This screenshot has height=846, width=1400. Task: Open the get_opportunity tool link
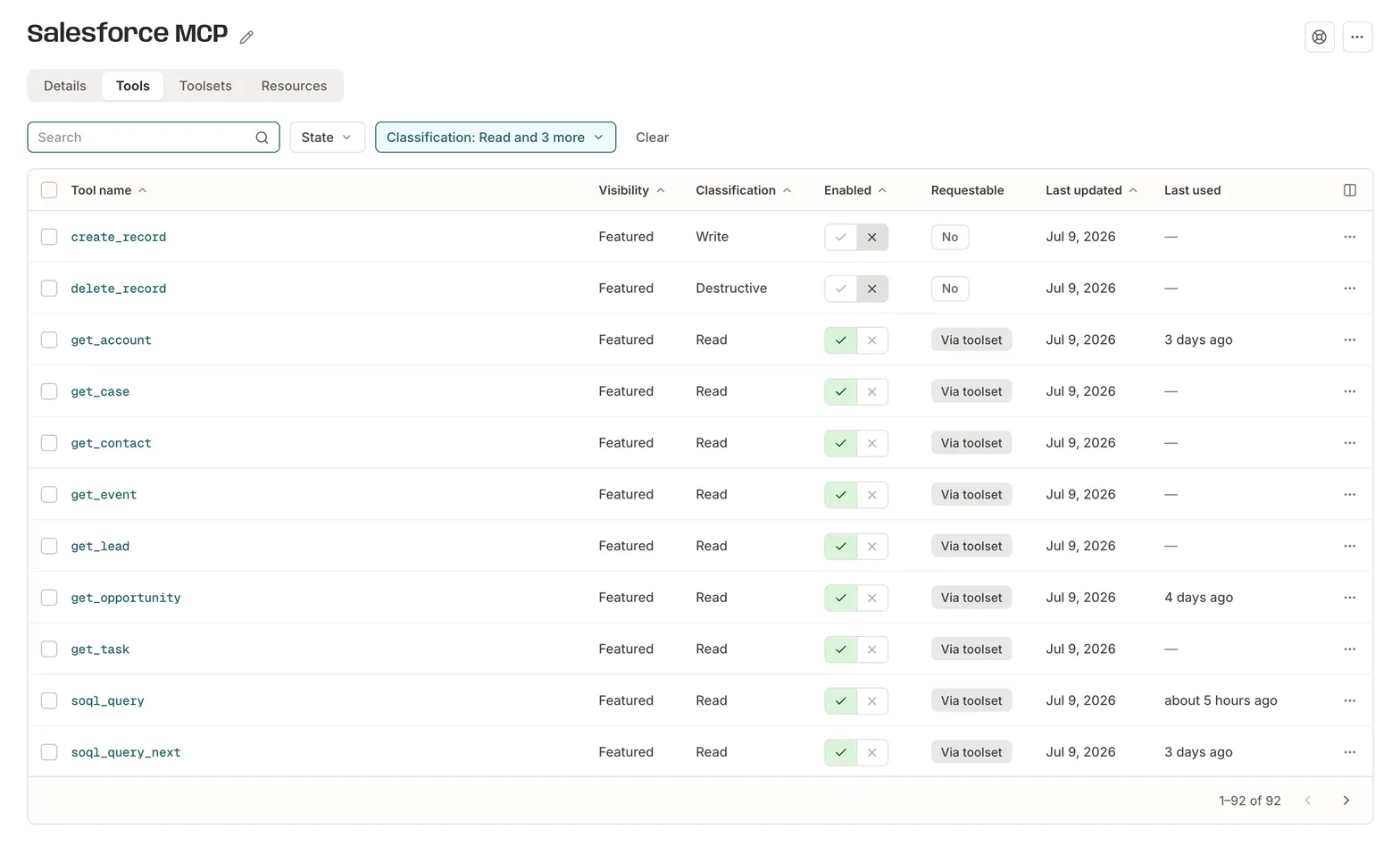pos(126,598)
